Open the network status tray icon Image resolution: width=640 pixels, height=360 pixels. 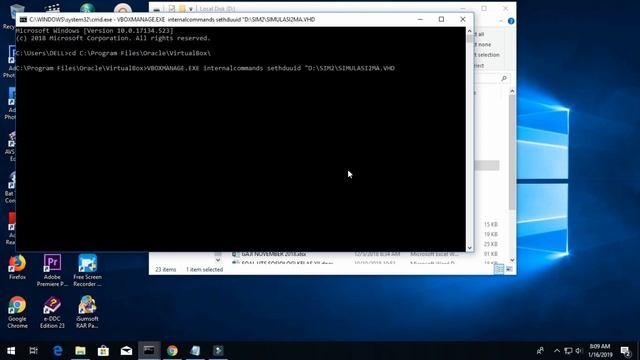568,351
